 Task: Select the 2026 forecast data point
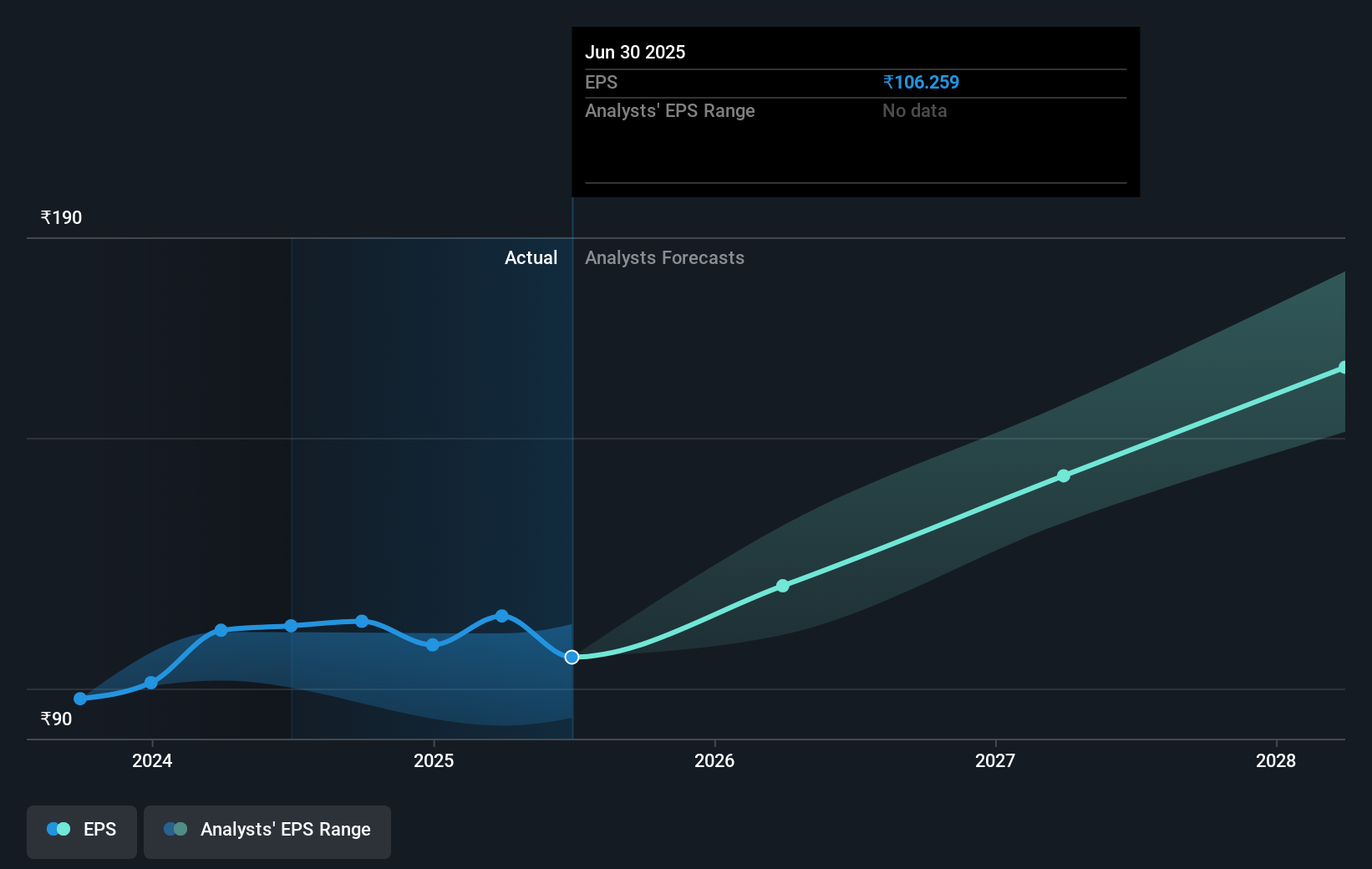tap(783, 586)
